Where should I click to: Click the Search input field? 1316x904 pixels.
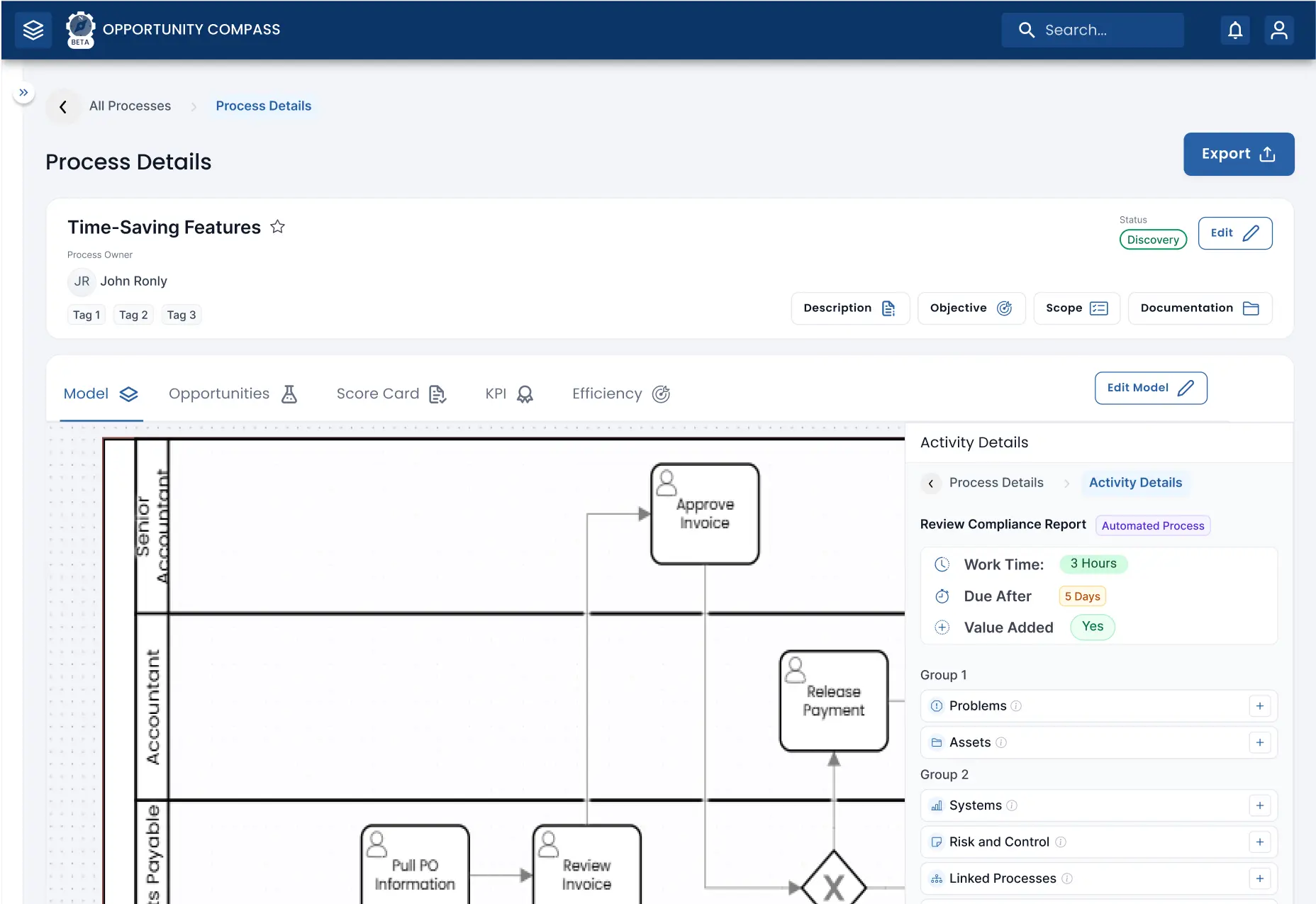[1093, 30]
